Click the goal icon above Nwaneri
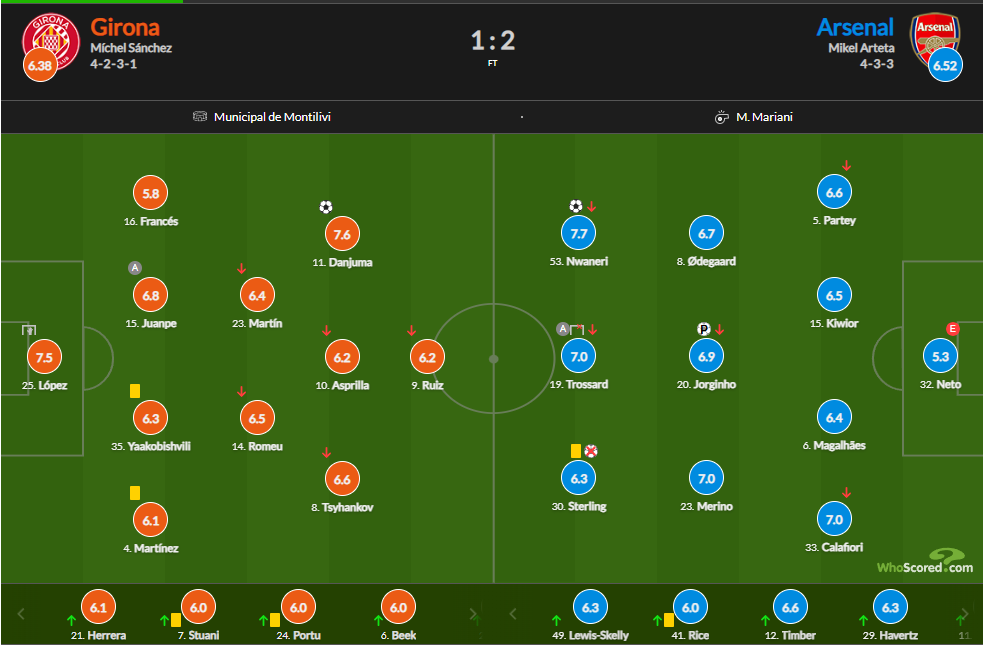 (576, 206)
